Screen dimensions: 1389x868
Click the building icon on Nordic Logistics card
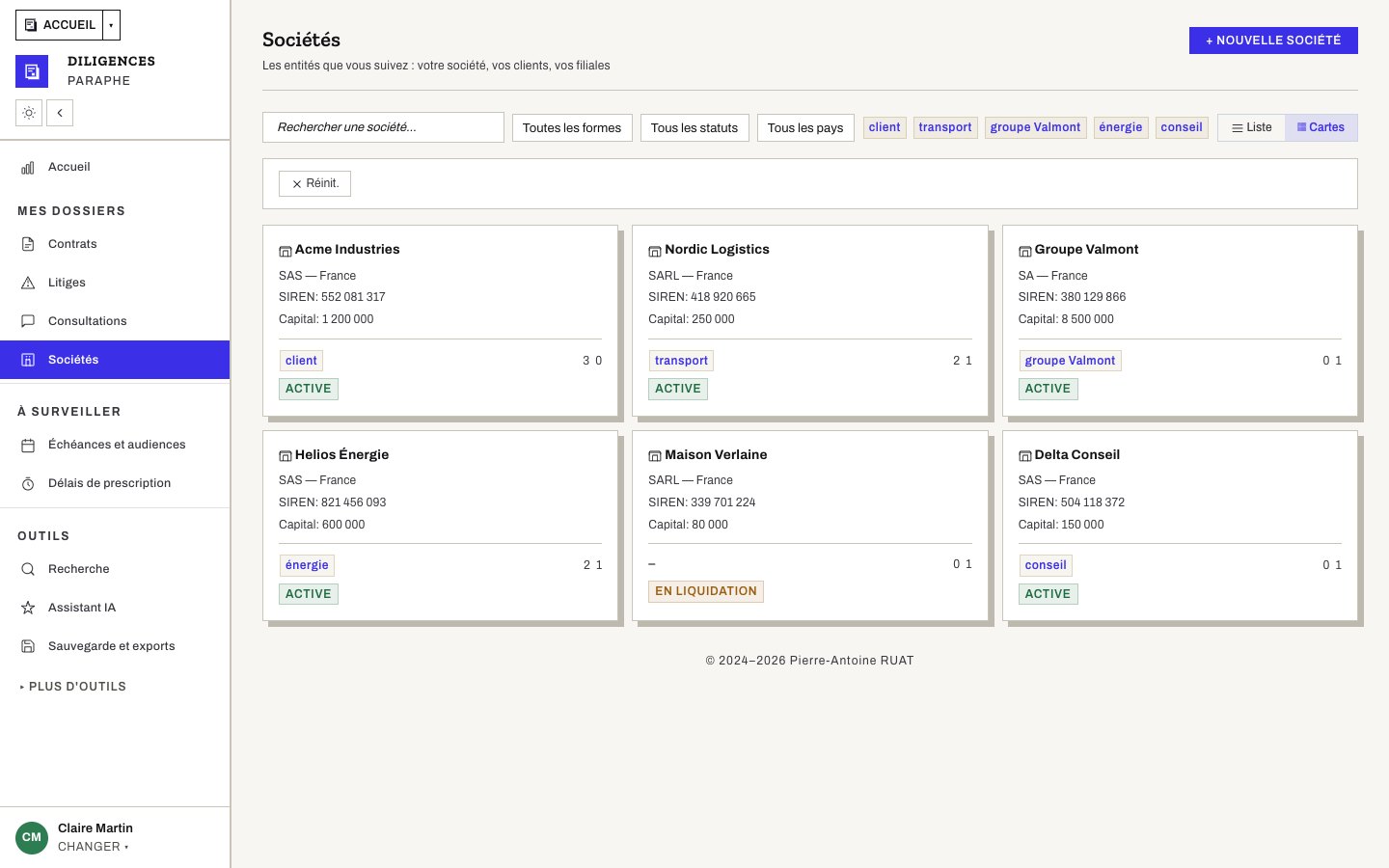click(x=655, y=251)
